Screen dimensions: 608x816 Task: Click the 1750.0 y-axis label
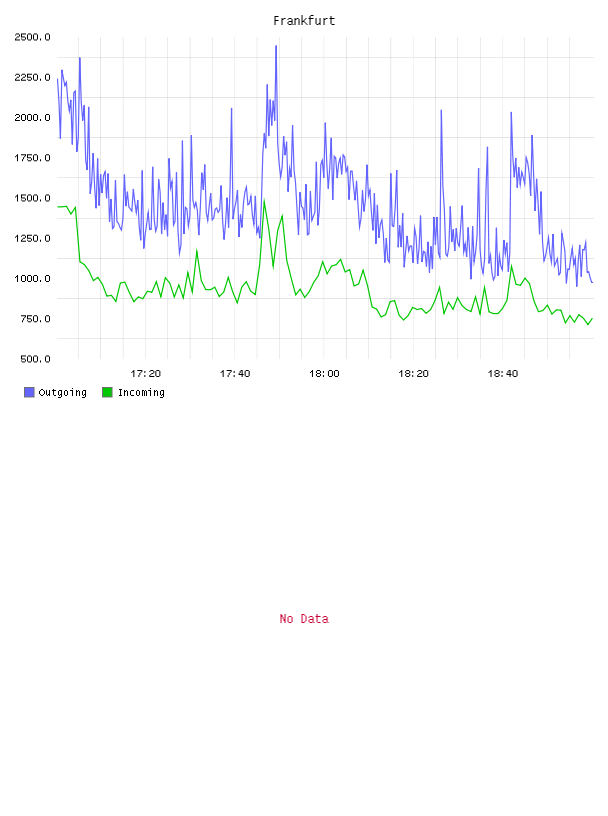pos(32,158)
